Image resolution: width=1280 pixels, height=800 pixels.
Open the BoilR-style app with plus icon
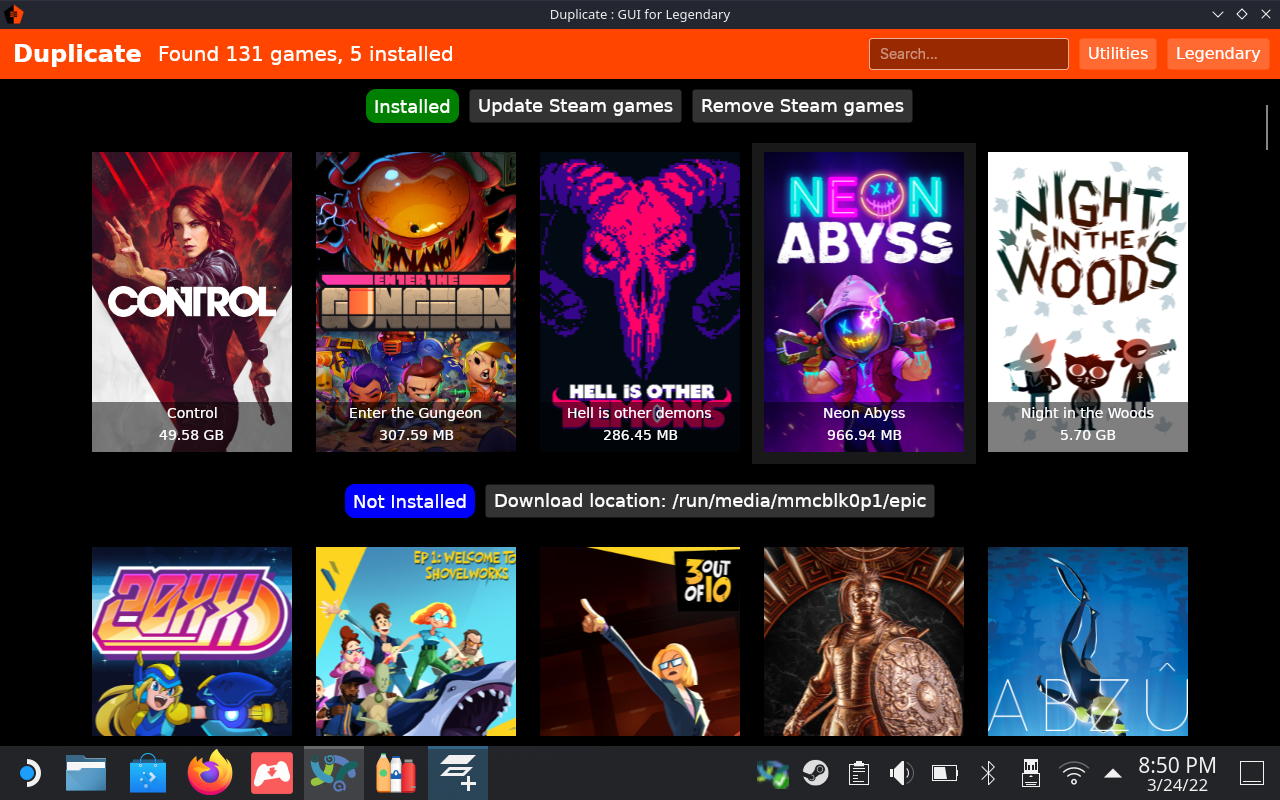(x=458, y=773)
